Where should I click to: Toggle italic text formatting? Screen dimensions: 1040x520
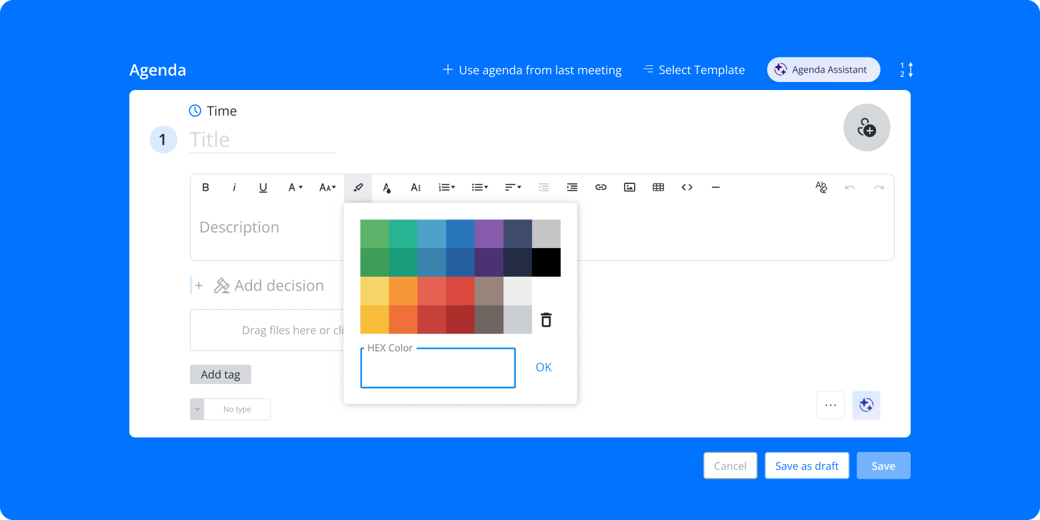[x=234, y=187]
